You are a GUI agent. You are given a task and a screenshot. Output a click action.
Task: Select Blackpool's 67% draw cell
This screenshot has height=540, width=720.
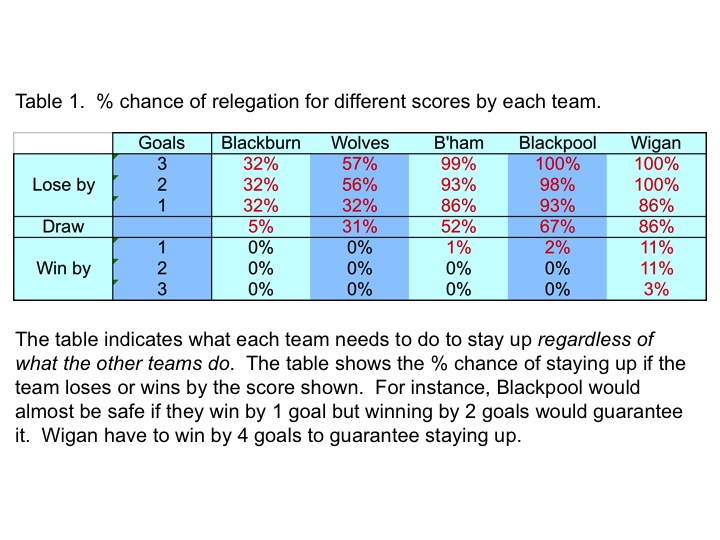(x=557, y=227)
